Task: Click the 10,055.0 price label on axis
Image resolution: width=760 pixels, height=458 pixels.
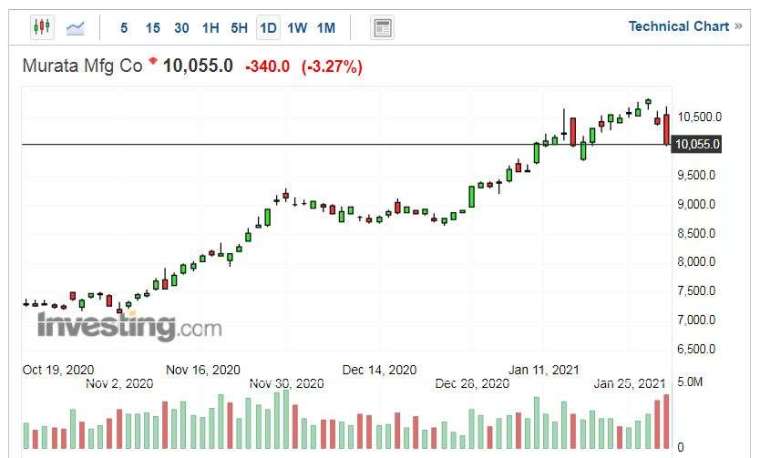Action: tap(697, 144)
